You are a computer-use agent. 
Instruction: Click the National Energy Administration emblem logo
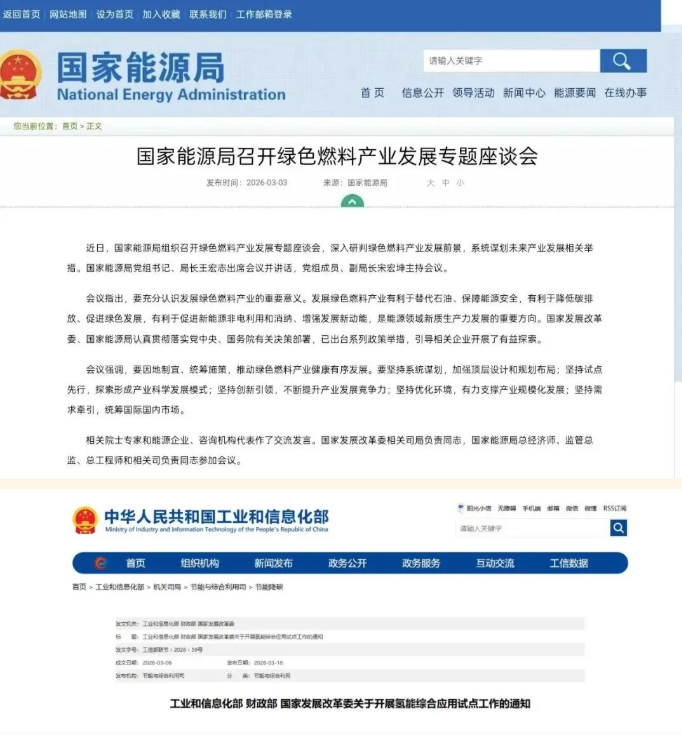coord(20,75)
